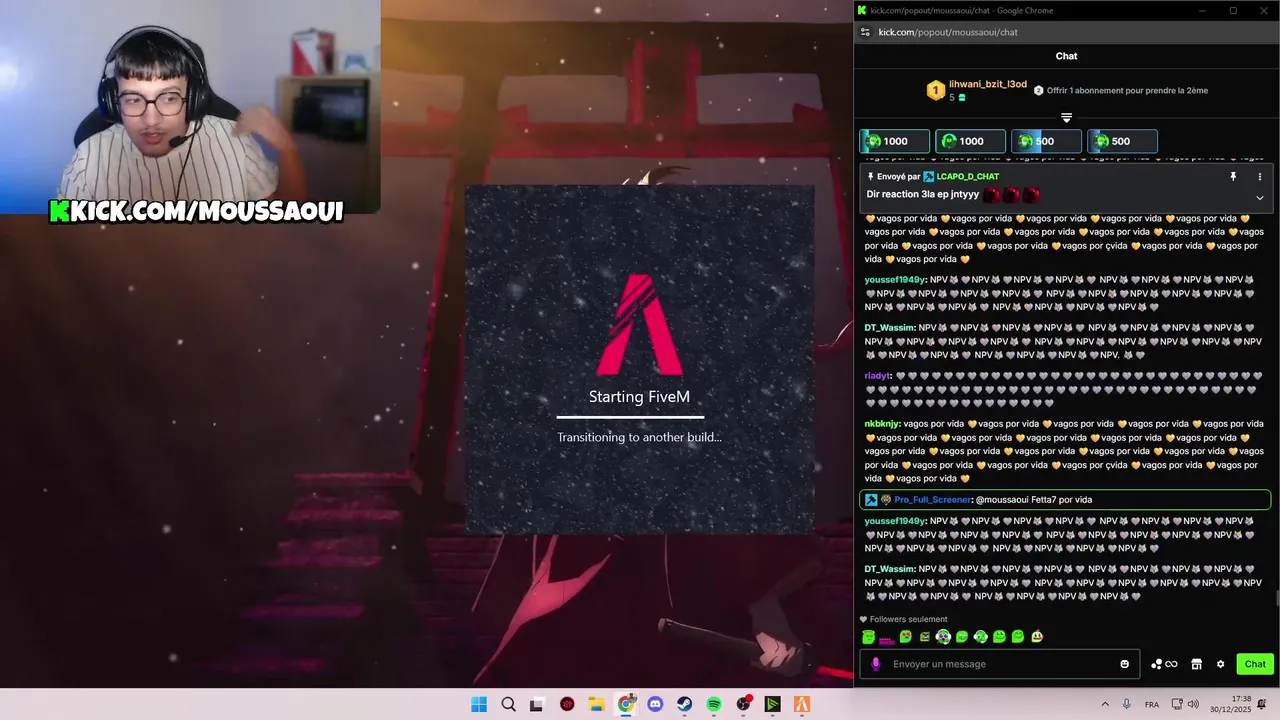Click the 'Chat' header title
1280x720 pixels.
point(1066,56)
